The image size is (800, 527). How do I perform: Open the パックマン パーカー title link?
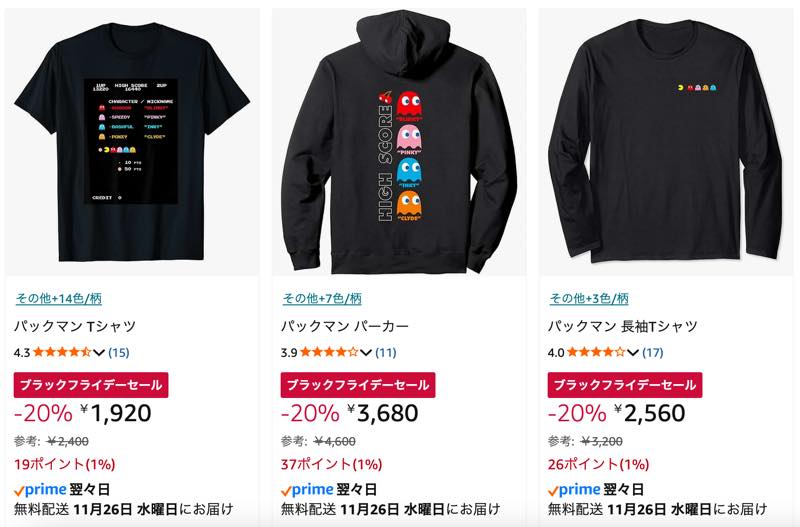tap(345, 326)
